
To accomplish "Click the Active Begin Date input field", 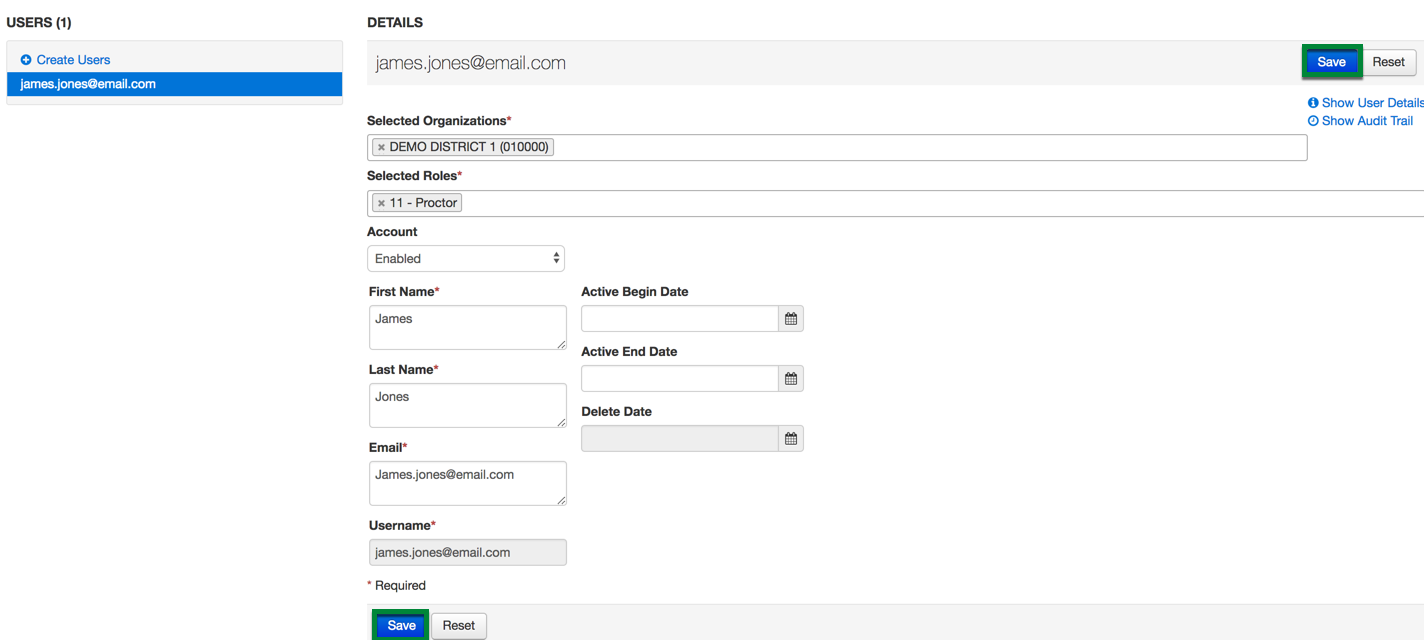I will [x=679, y=319].
